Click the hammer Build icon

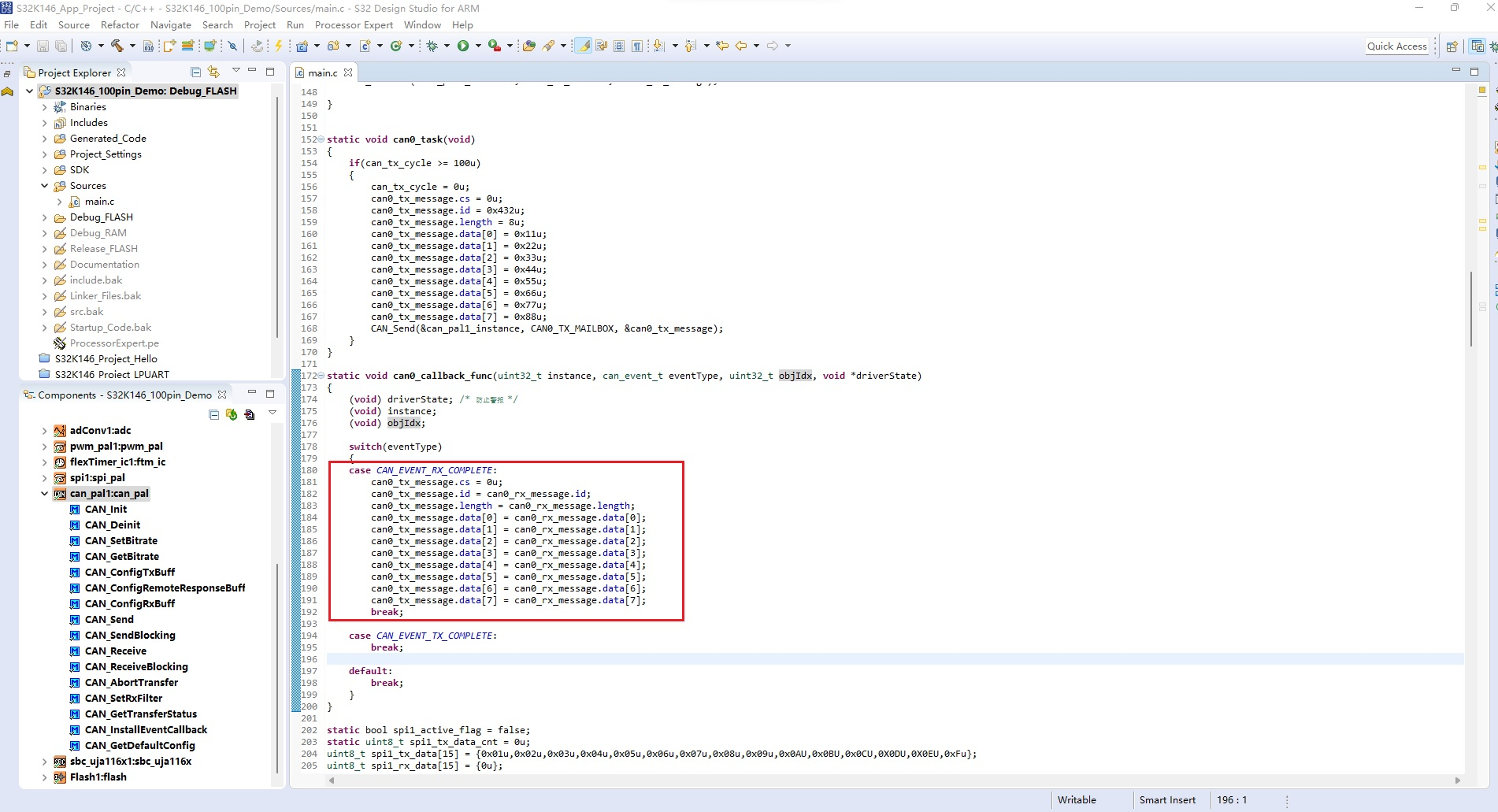117,46
